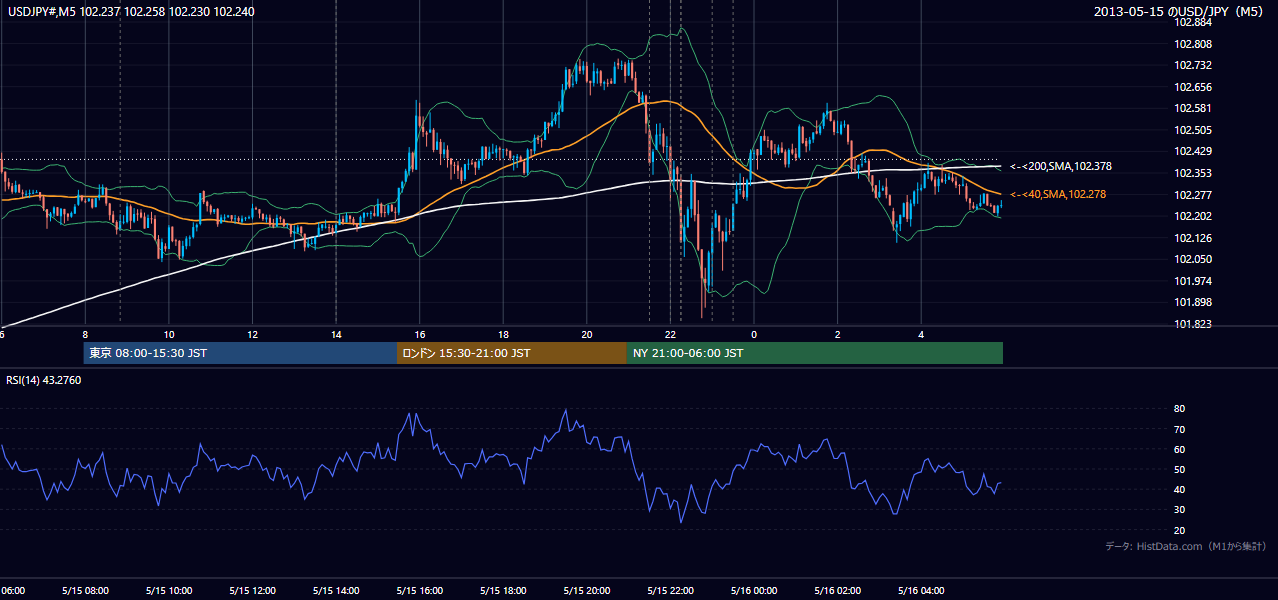Click RSI scale value 40

tap(1180, 489)
